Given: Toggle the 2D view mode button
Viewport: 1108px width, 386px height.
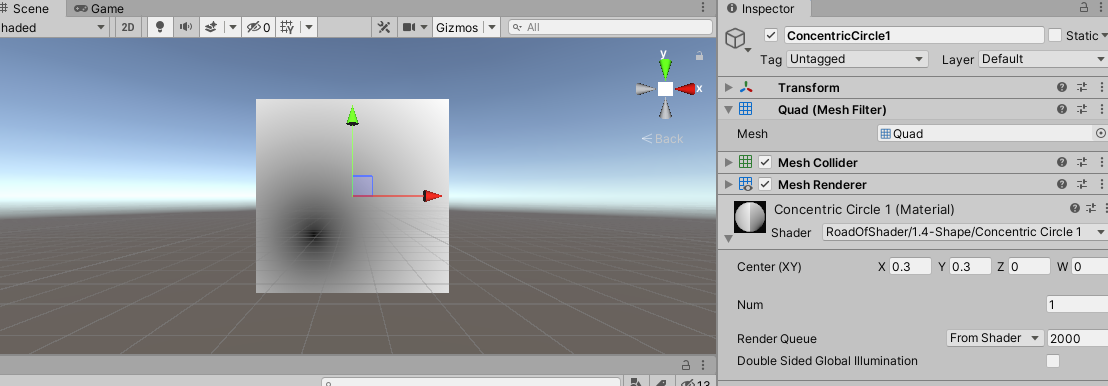Looking at the screenshot, I should click(x=128, y=27).
